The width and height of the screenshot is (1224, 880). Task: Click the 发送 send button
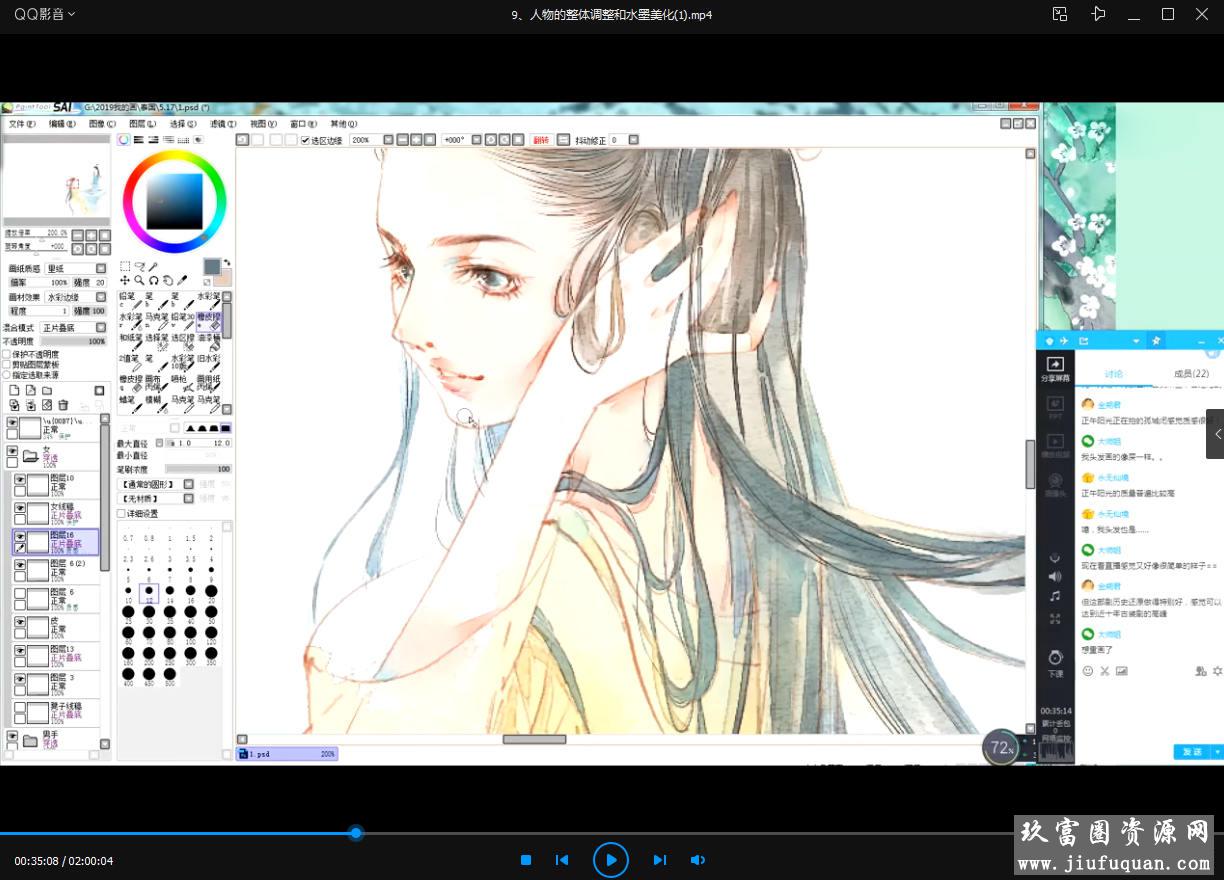[x=1191, y=752]
